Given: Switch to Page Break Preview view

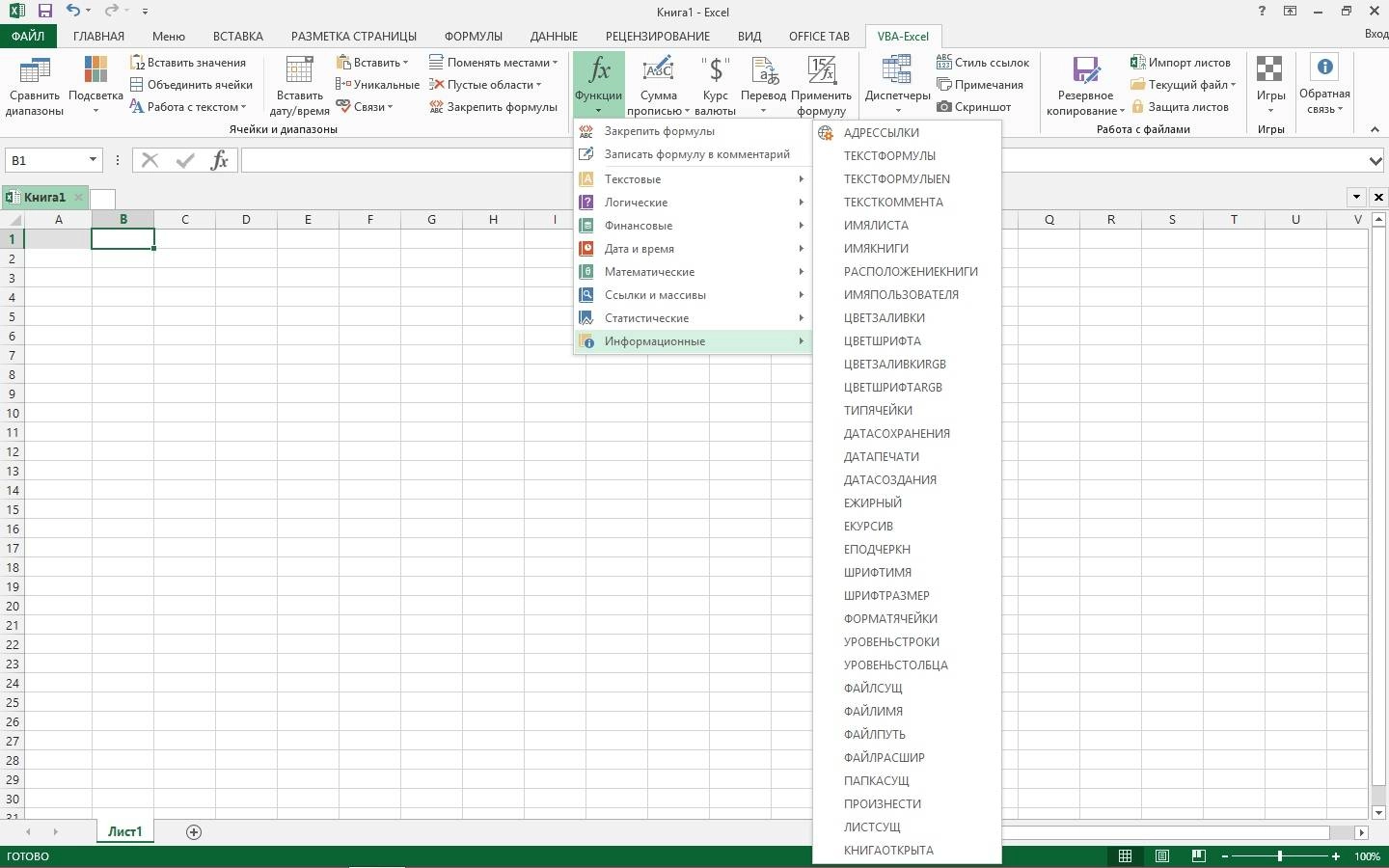Looking at the screenshot, I should click(x=1198, y=856).
